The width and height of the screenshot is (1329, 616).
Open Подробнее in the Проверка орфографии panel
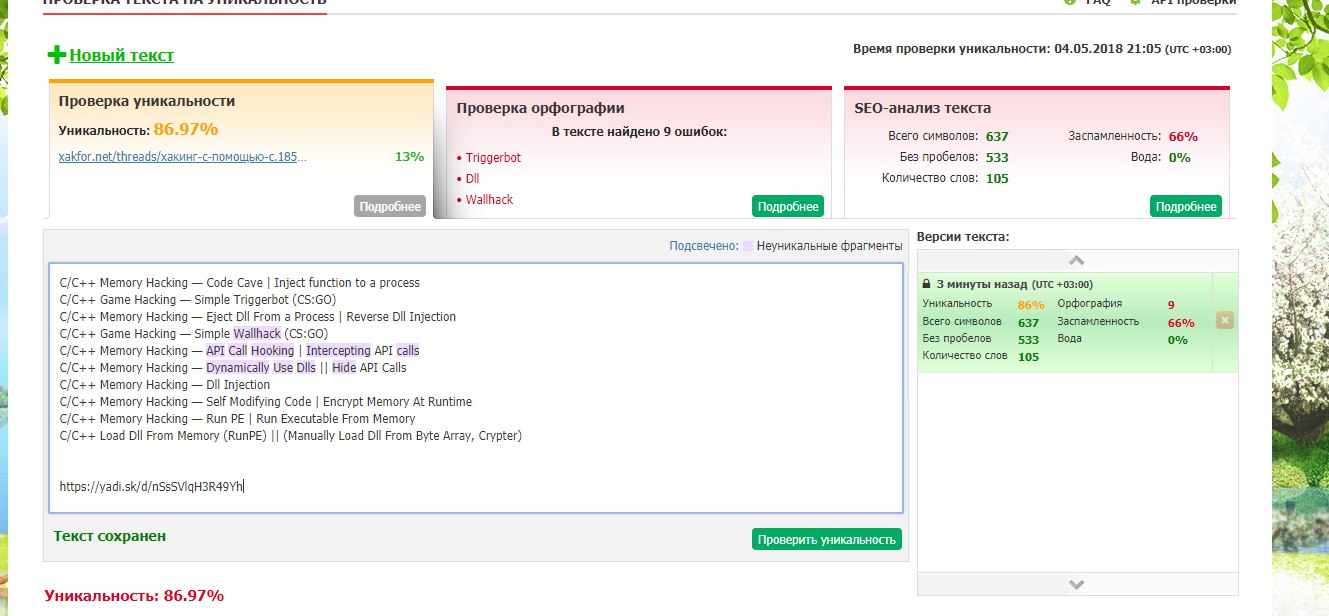(787, 206)
